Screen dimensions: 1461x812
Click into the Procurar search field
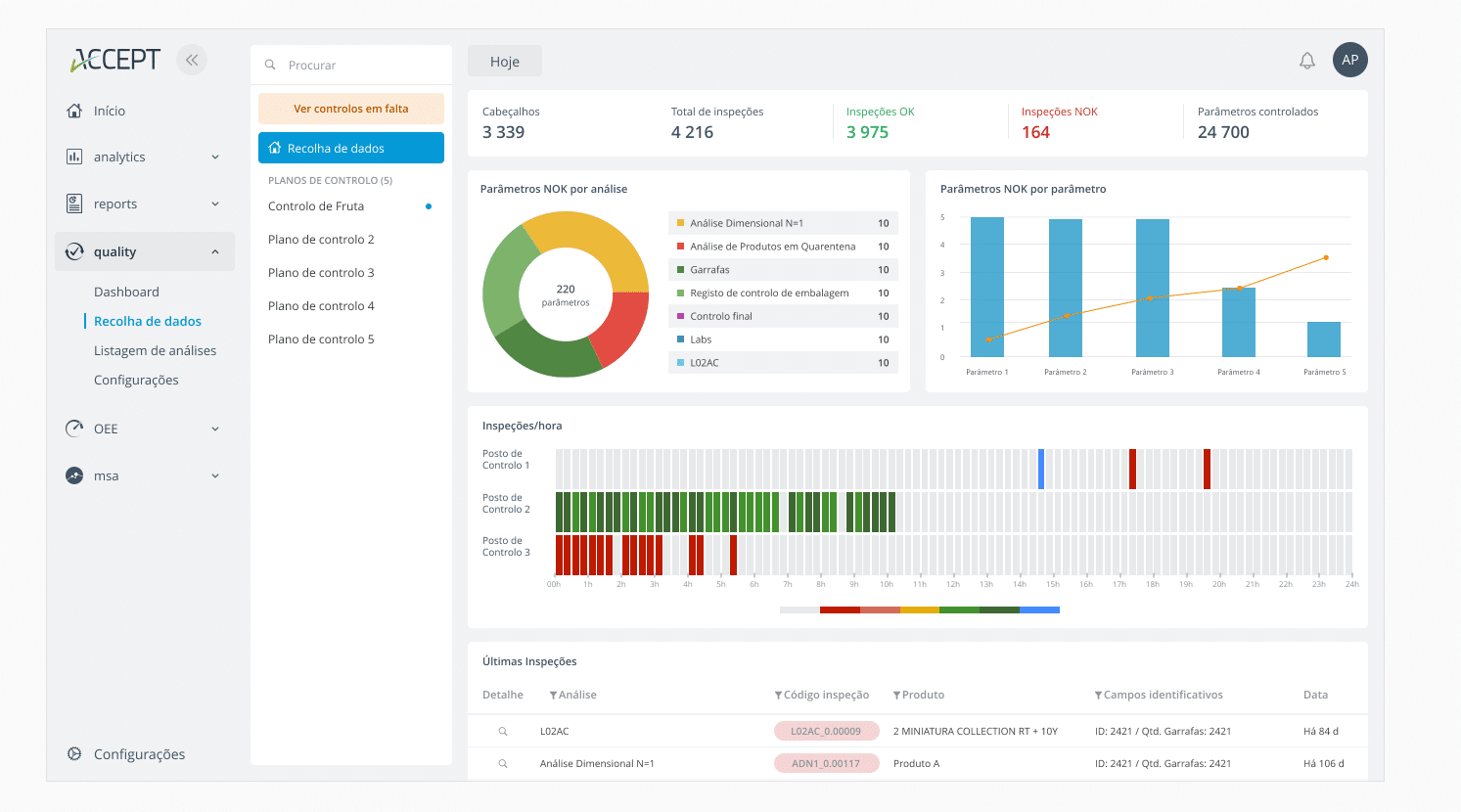(x=362, y=66)
